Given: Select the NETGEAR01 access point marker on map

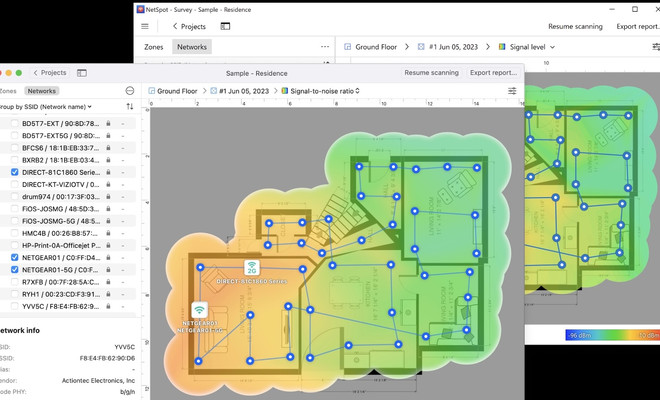Looking at the screenshot, I should coord(200,310).
